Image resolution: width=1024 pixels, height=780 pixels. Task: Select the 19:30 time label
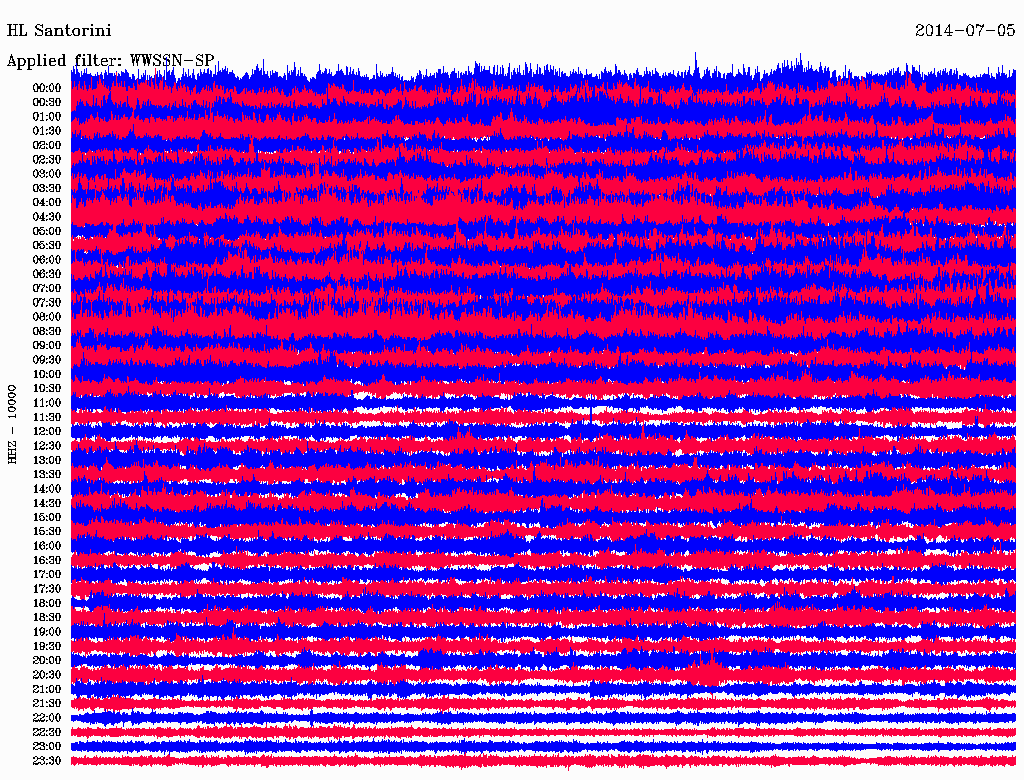(47, 647)
